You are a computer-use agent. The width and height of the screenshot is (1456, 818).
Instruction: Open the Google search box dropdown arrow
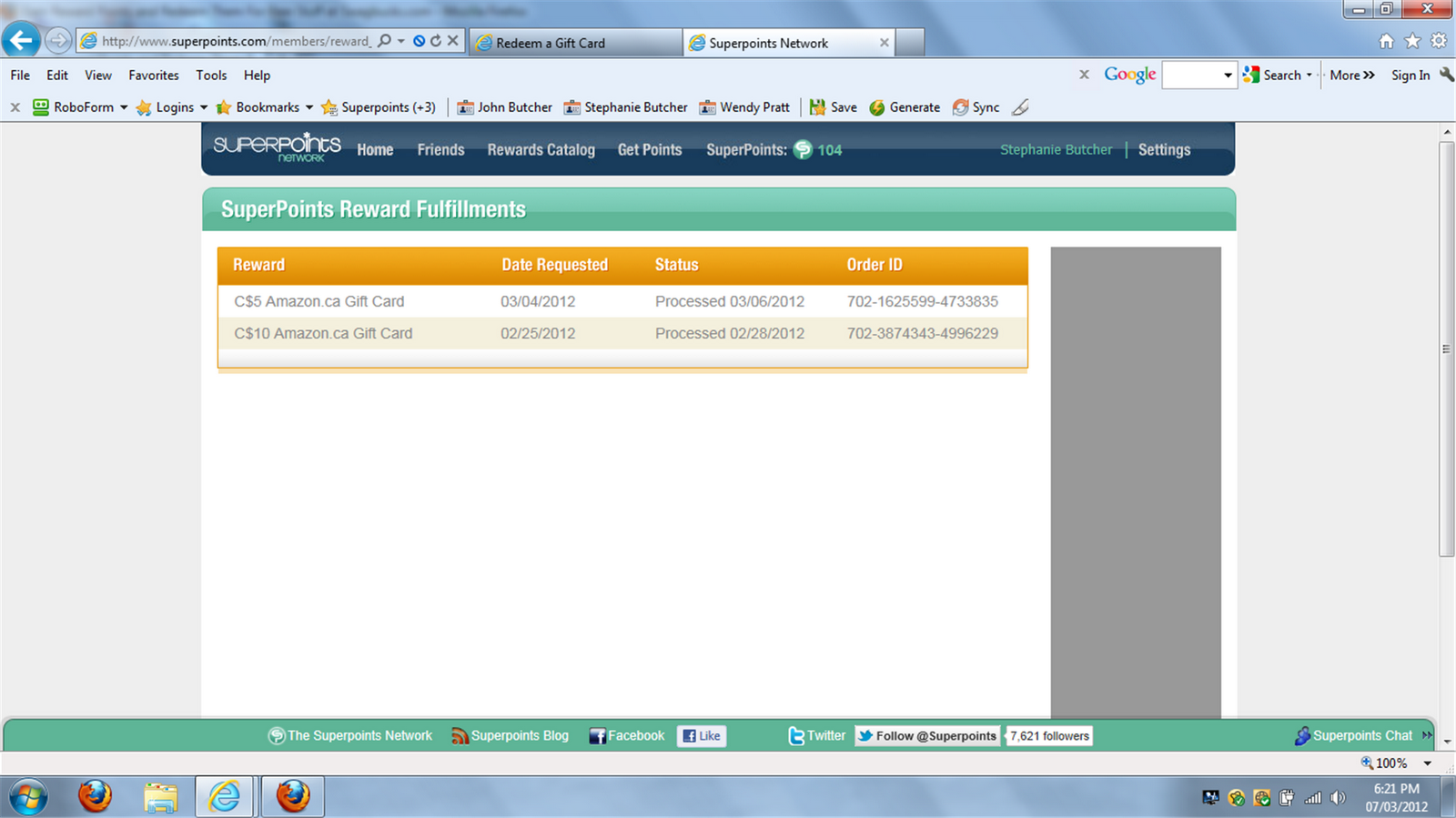1228,75
